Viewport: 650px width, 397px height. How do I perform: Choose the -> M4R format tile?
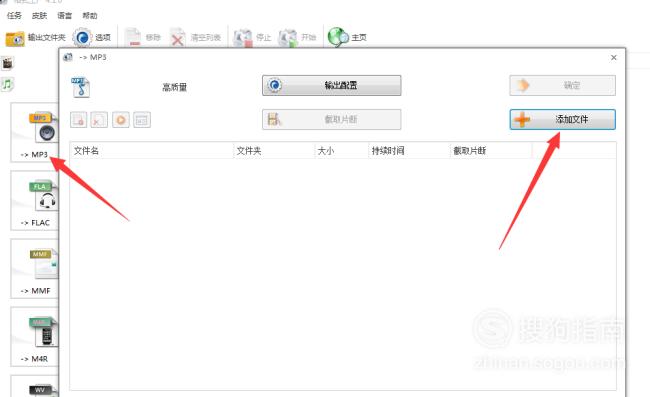35,337
